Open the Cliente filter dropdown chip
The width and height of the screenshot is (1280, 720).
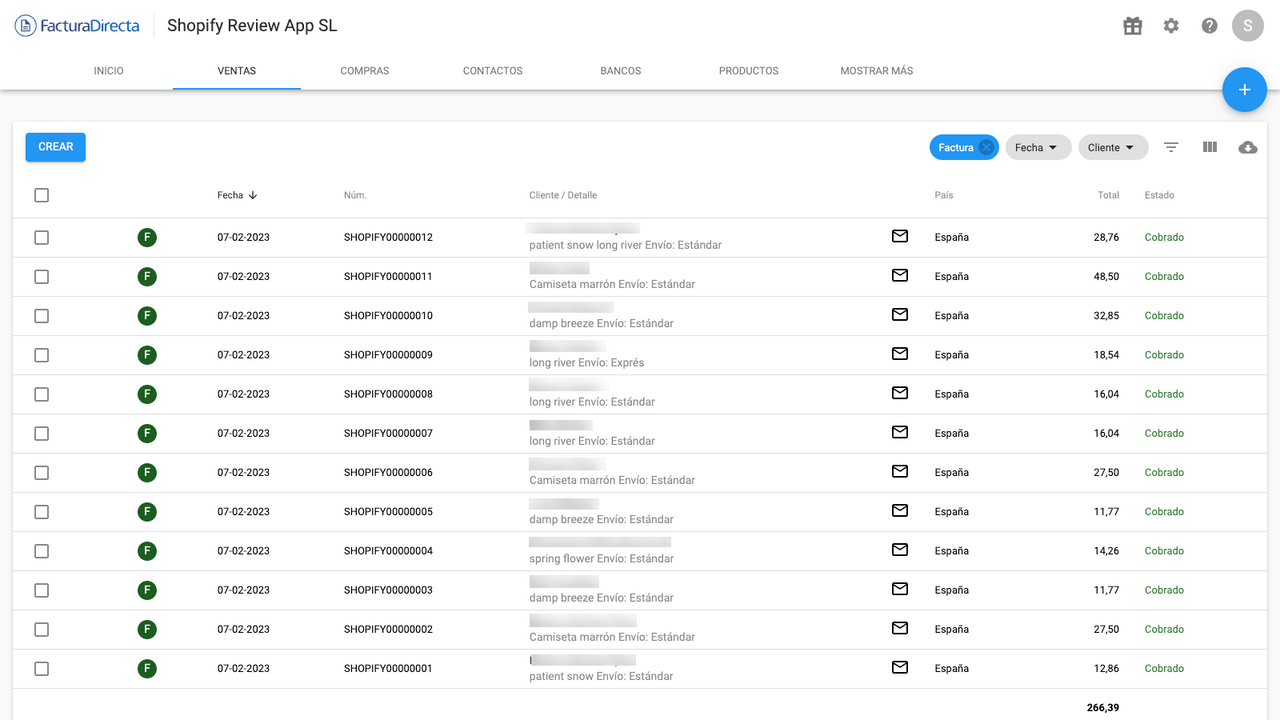tap(1113, 148)
